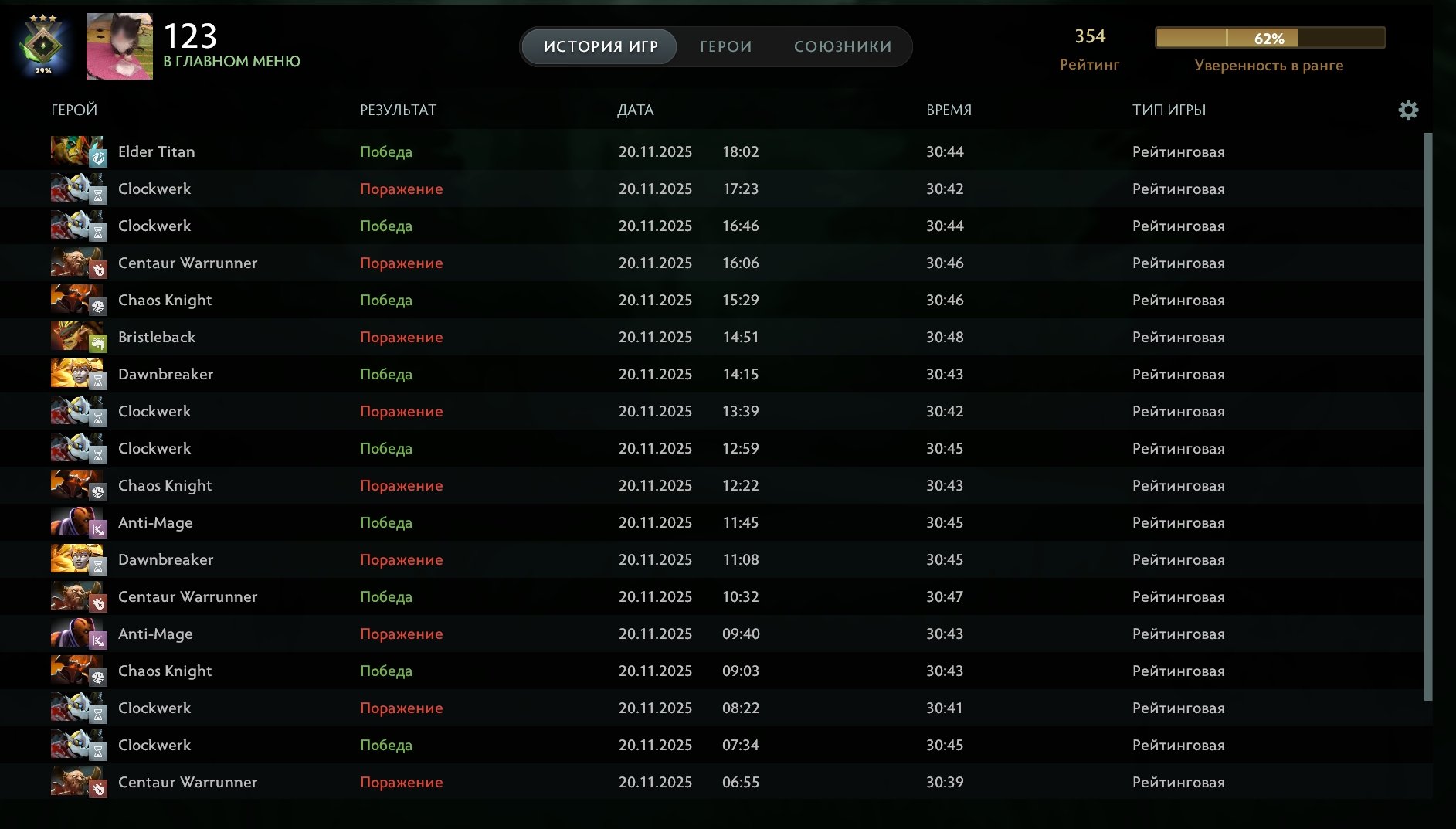Open the СОЮЗНИКИ tab
1456x829 pixels.
pos(841,46)
